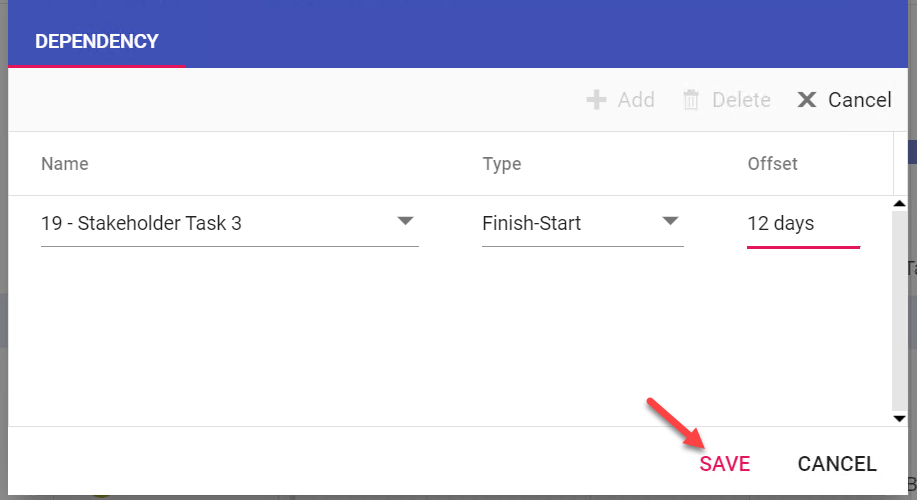Click the bottom CANCEL button
This screenshot has width=917, height=500.
point(837,464)
